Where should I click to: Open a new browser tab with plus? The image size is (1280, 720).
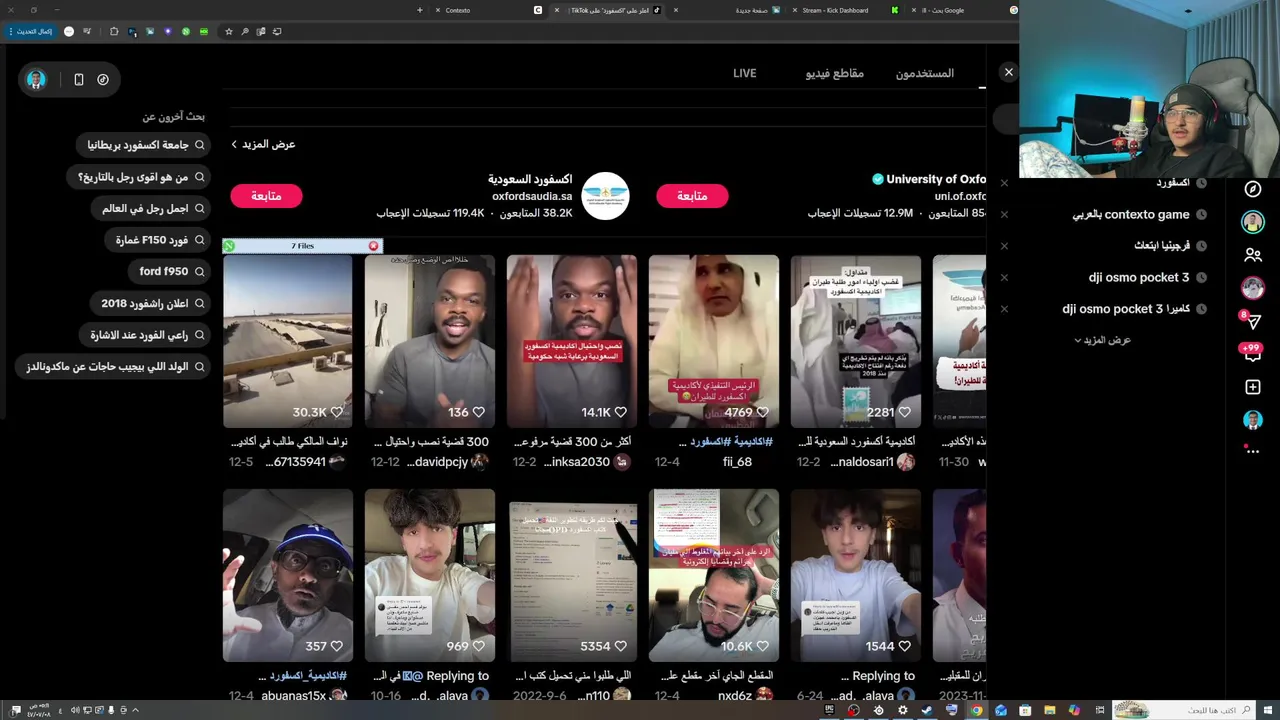click(x=419, y=10)
